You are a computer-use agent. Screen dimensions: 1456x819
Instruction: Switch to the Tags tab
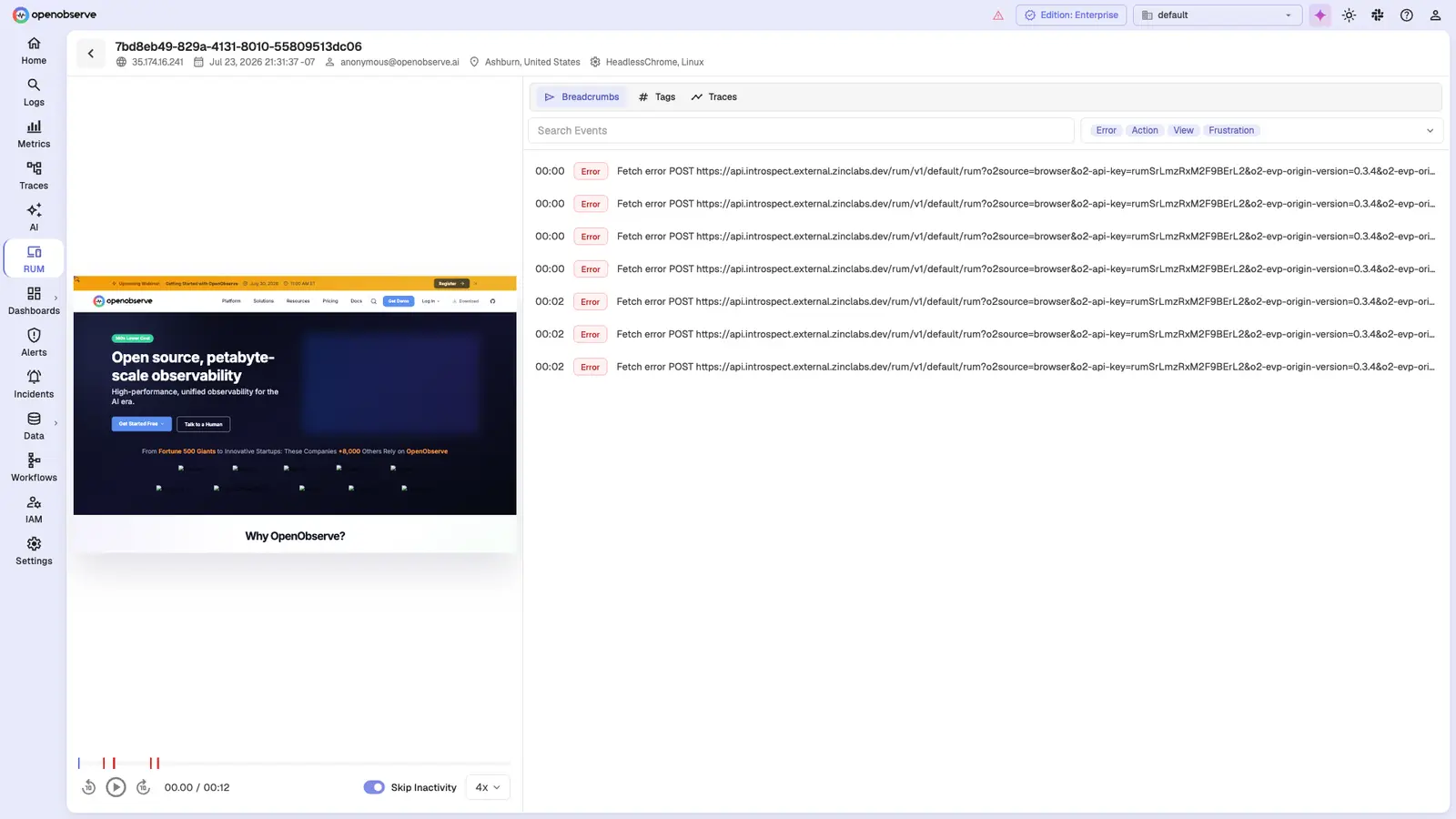(657, 97)
